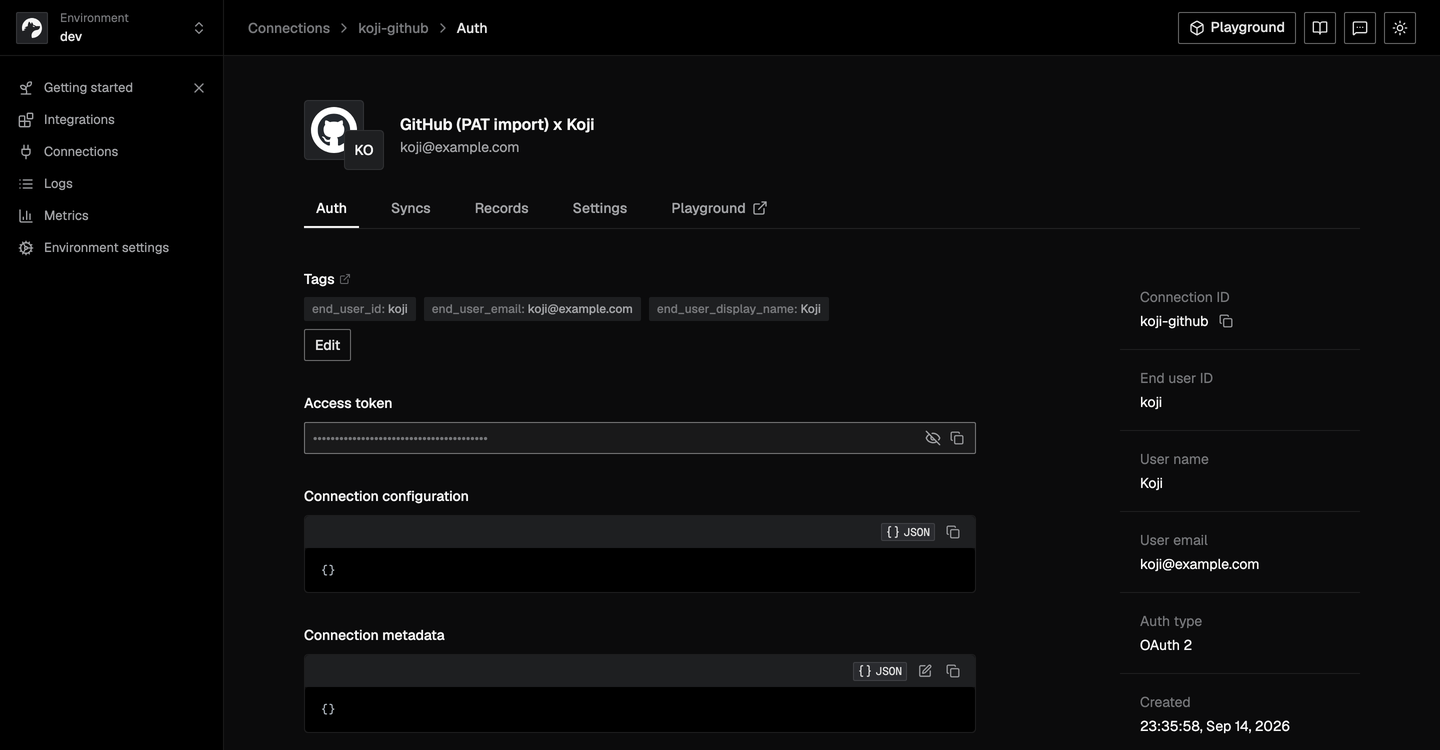Click the Auth type value OAuth 2
Image resolution: width=1440 pixels, height=750 pixels.
click(1166, 645)
